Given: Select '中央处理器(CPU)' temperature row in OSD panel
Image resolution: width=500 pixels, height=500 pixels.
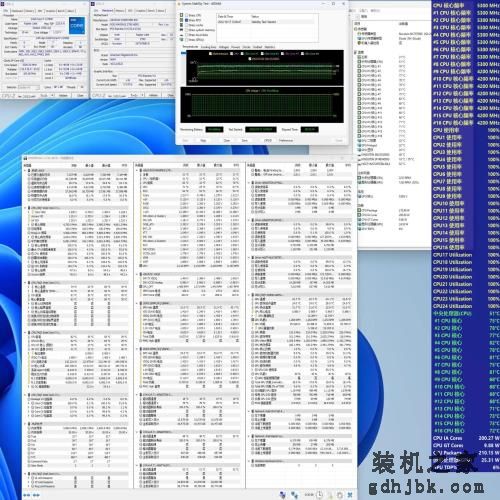Looking at the screenshot, I should click(466, 313).
